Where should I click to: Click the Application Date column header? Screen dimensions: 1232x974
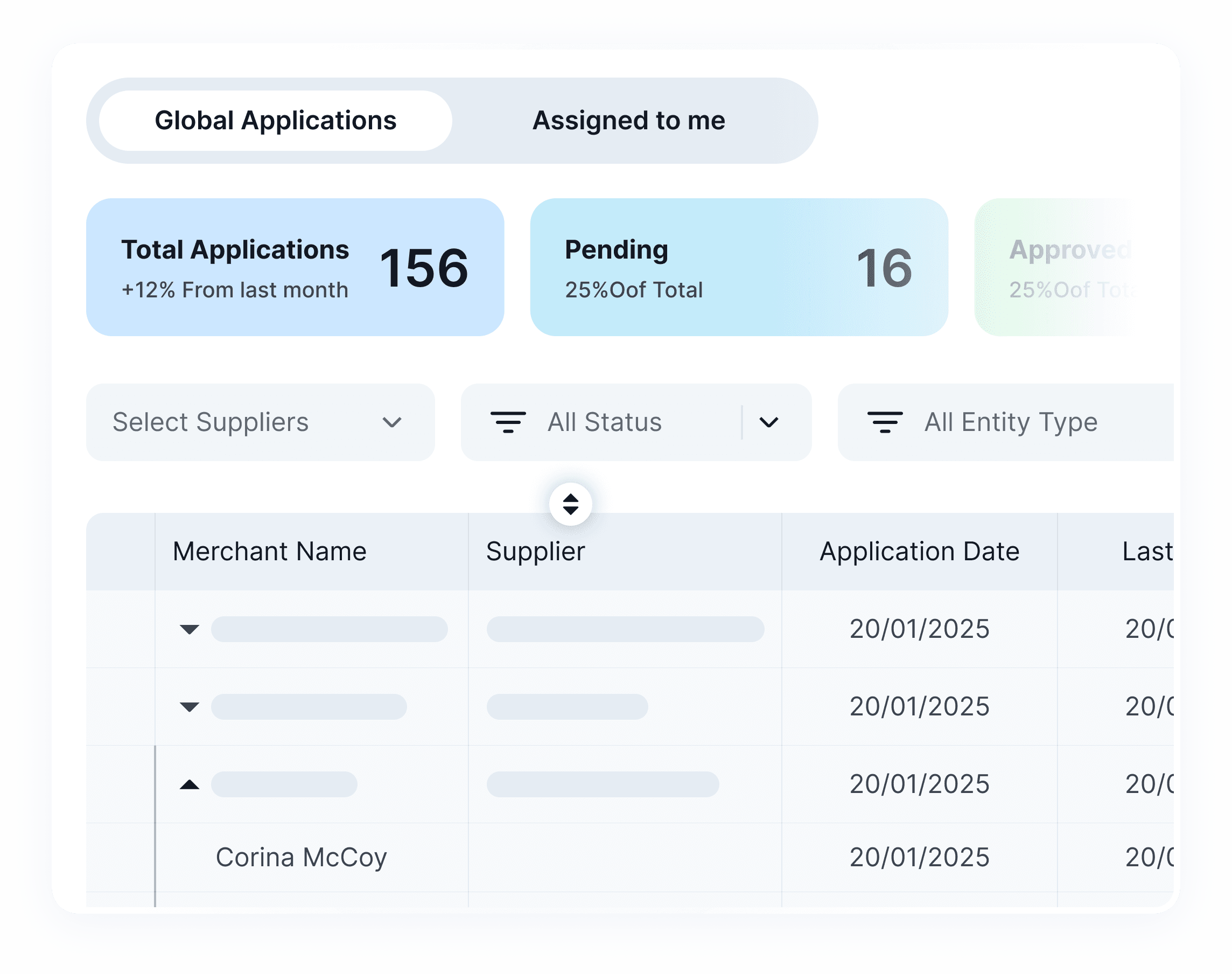pos(919,552)
